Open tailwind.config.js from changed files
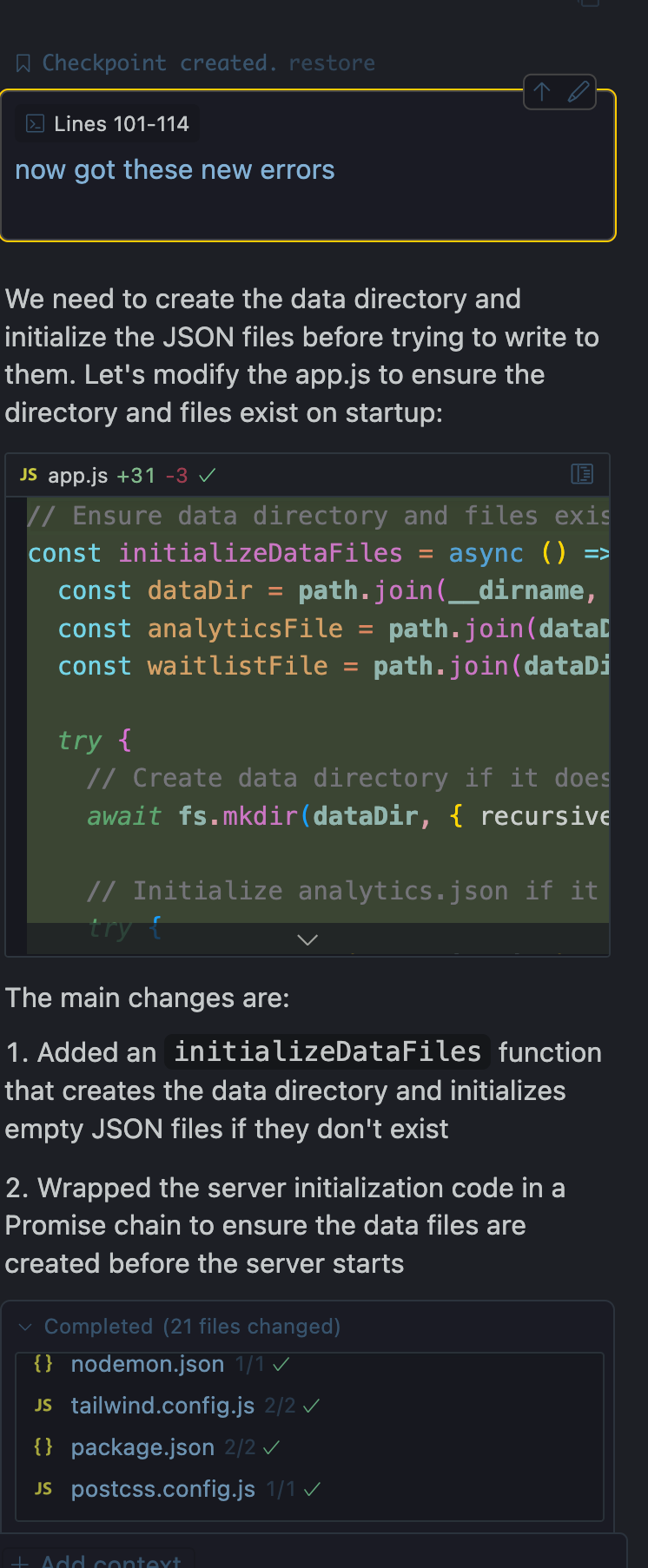Viewport: 648px width, 1568px height. (162, 1406)
